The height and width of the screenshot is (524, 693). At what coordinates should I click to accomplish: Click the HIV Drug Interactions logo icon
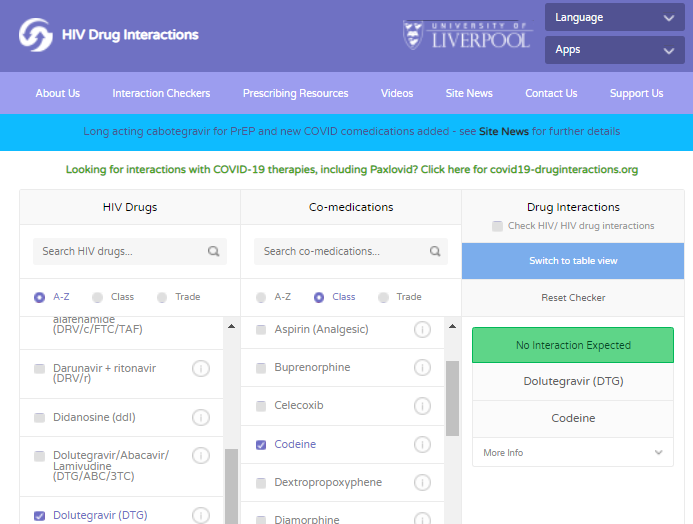coord(35,35)
